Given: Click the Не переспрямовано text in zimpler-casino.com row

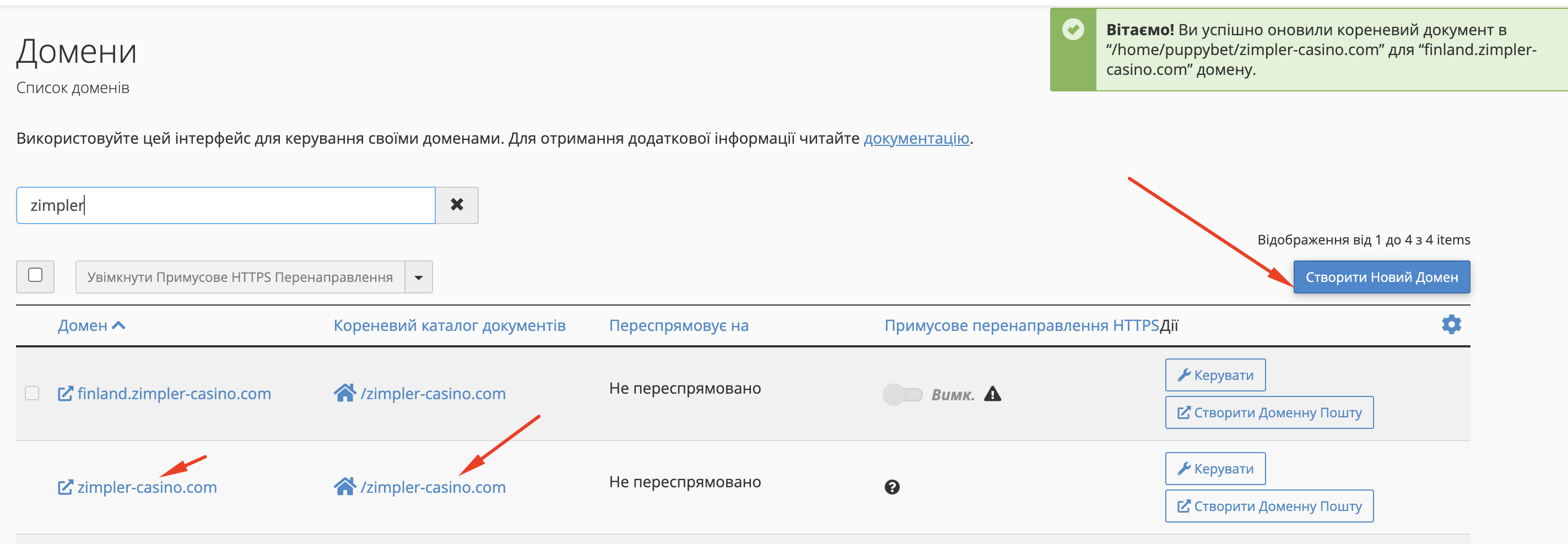Looking at the screenshot, I should pos(685,482).
